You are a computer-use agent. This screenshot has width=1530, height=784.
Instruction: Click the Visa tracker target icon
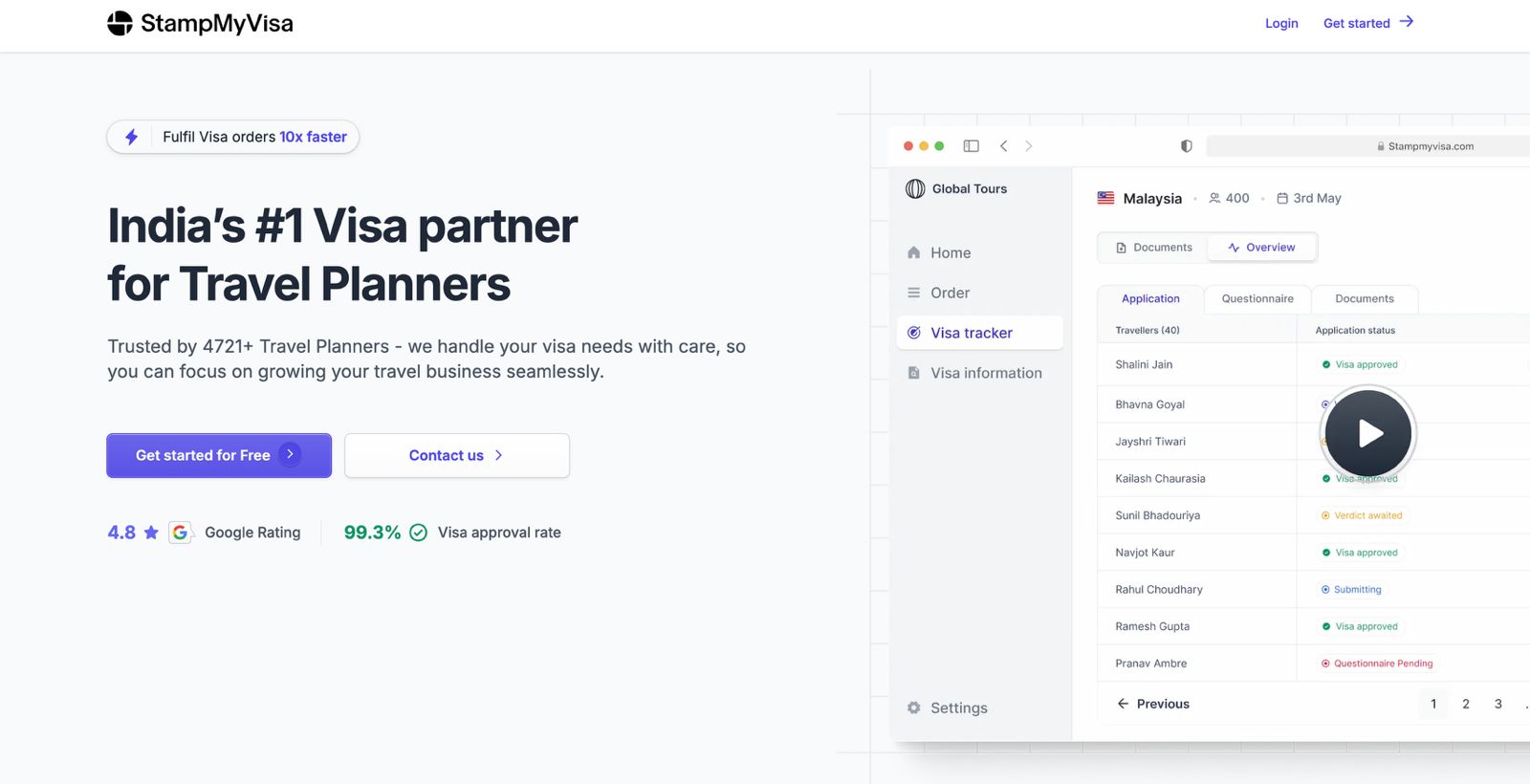coord(913,333)
